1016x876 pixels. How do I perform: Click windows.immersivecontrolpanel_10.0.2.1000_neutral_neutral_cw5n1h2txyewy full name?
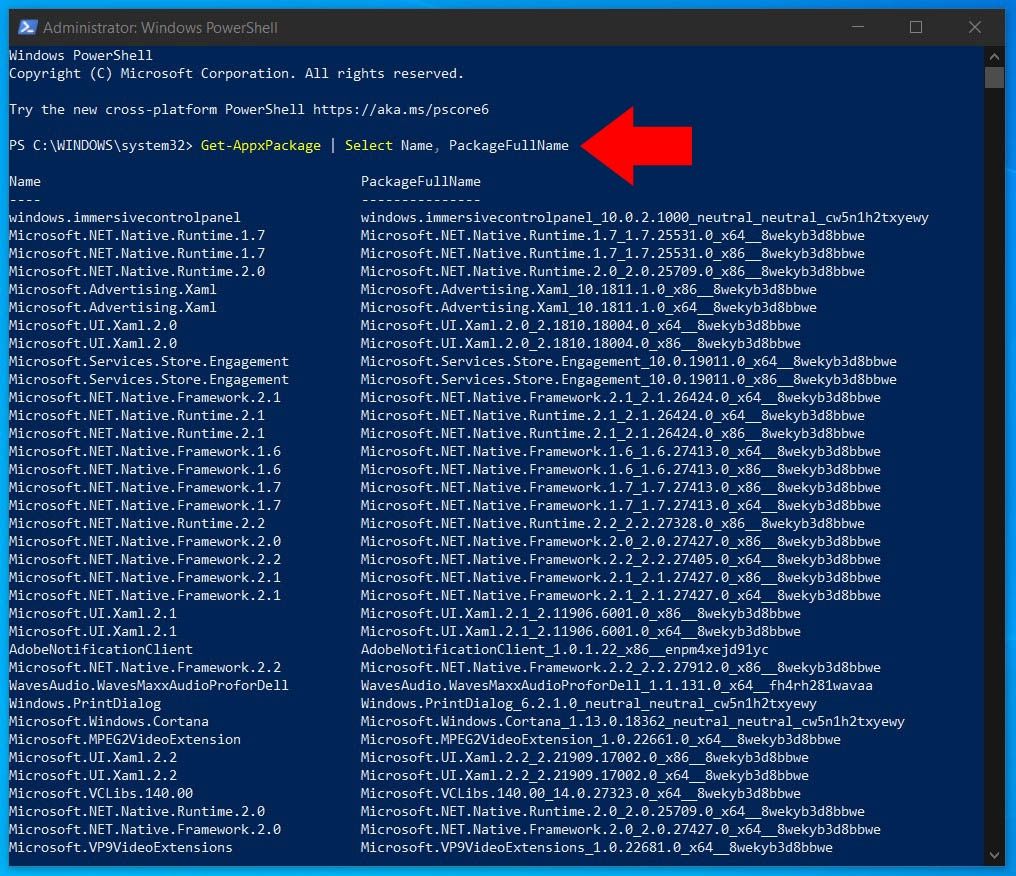pos(645,217)
